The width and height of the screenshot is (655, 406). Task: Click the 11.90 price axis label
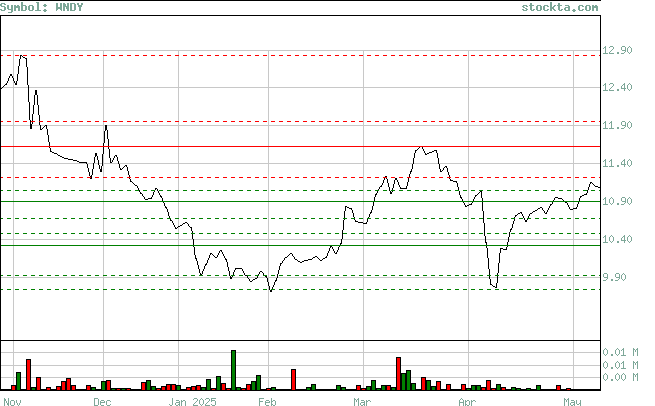(x=617, y=125)
